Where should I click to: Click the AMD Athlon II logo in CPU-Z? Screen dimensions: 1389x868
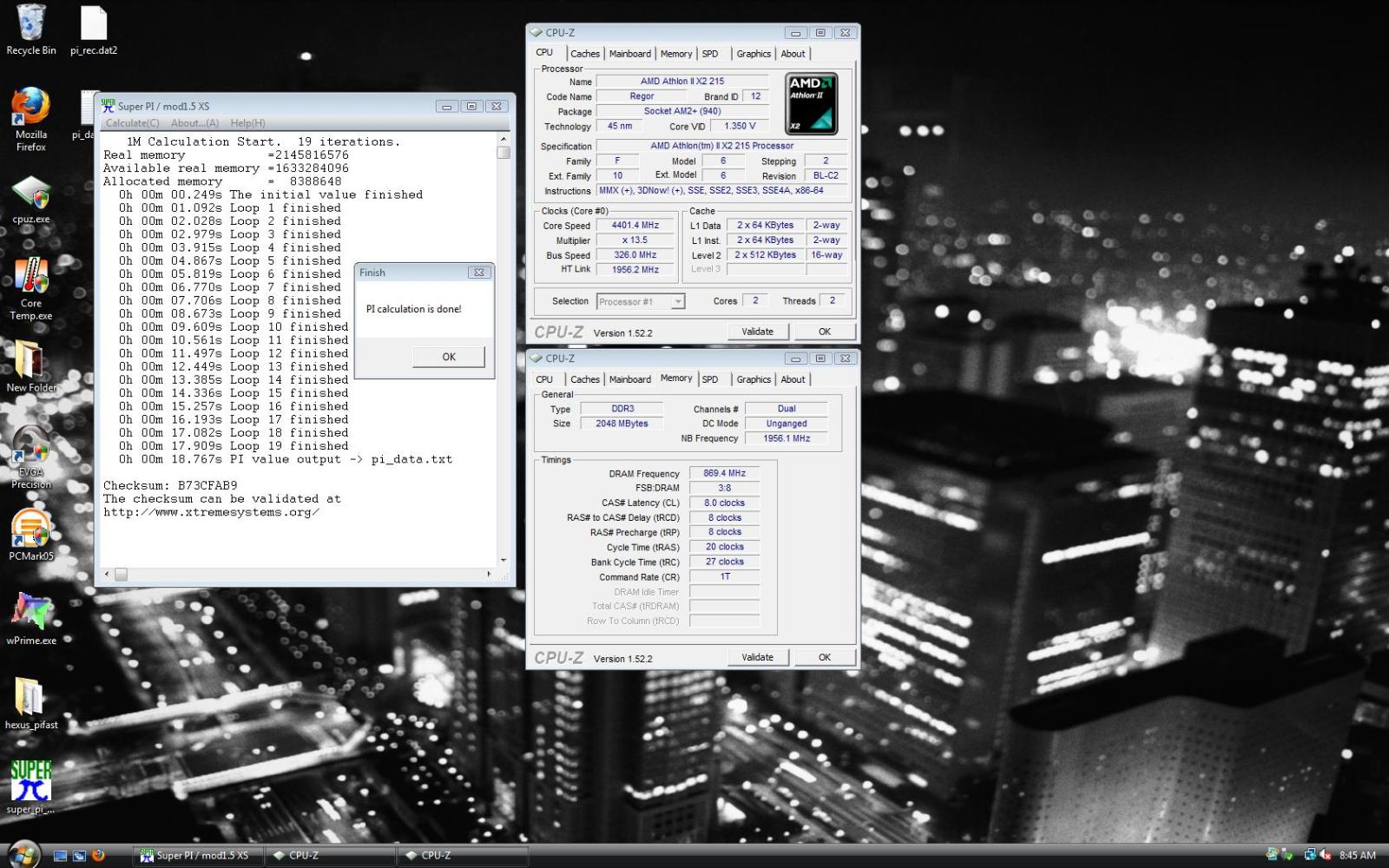[811, 103]
